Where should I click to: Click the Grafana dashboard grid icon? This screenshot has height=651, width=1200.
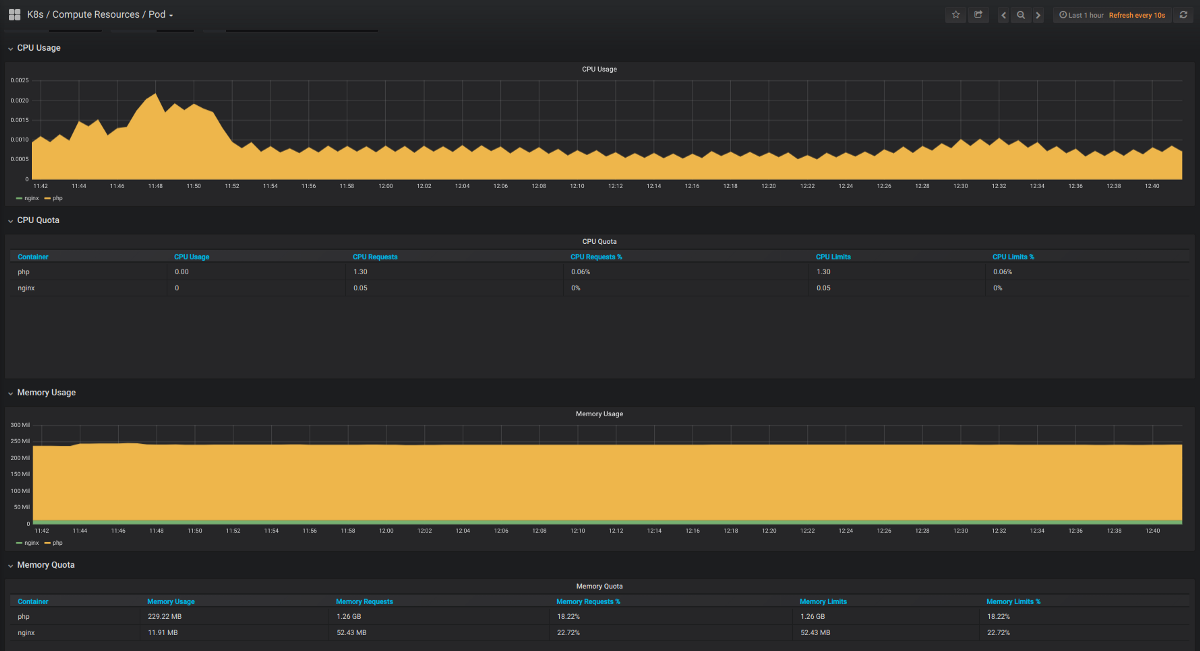15,15
